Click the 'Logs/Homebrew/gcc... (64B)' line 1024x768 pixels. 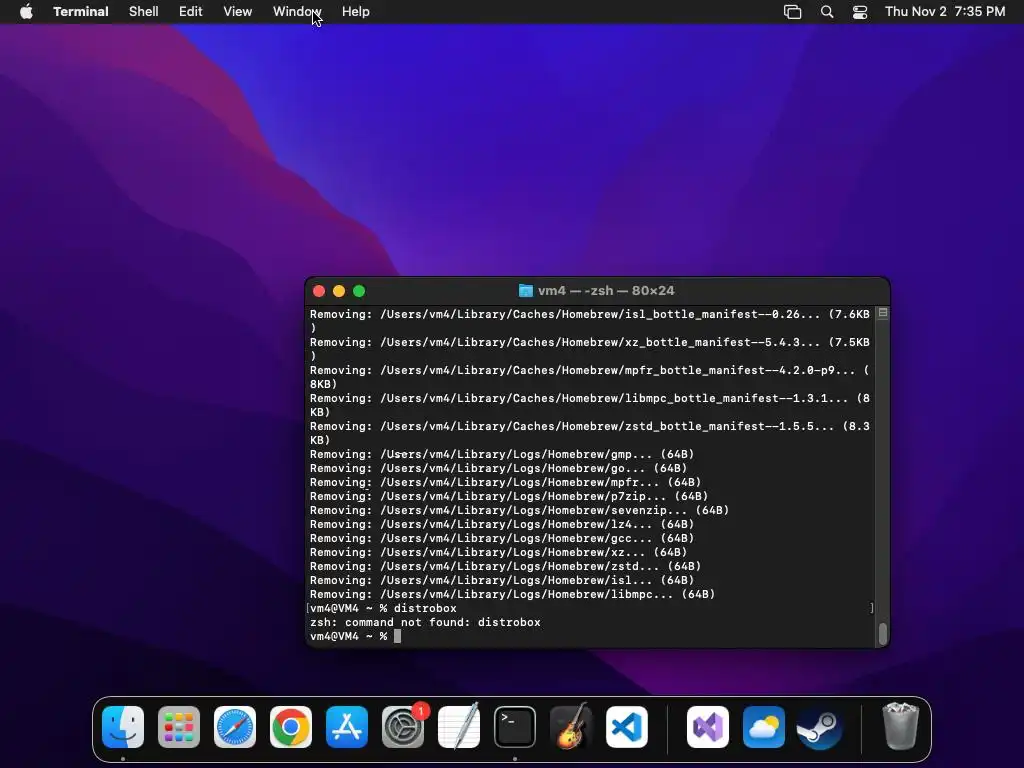(502, 538)
